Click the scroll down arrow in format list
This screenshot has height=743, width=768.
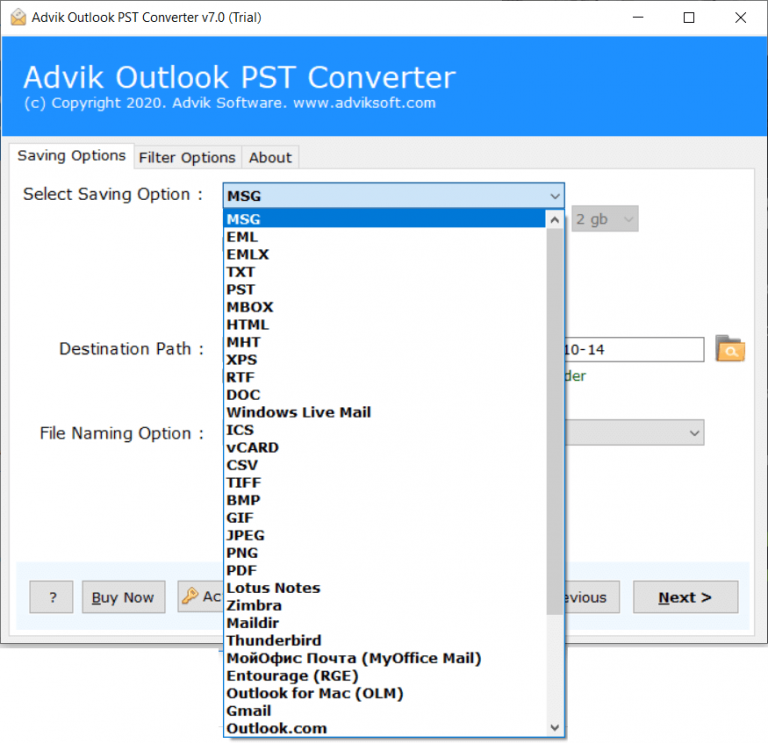pos(554,727)
